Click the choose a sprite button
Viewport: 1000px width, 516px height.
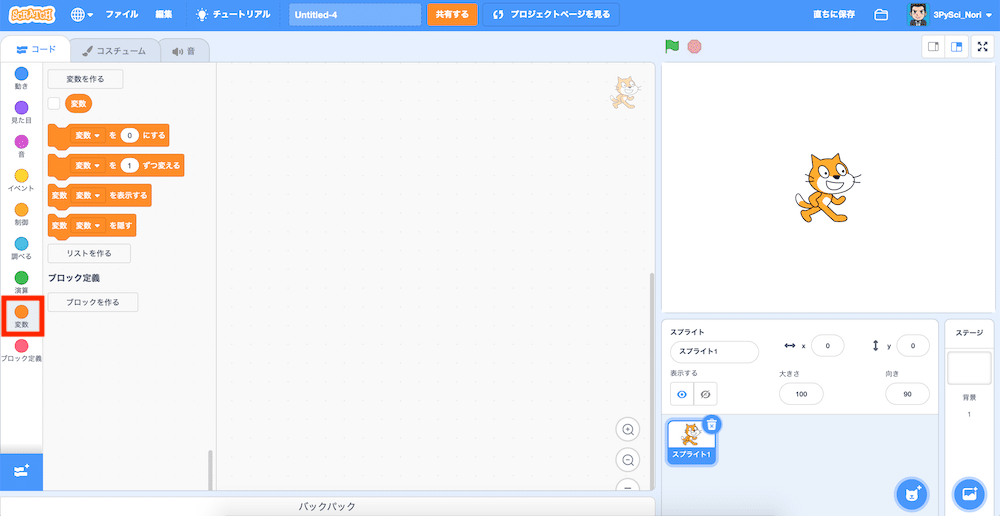(913, 493)
